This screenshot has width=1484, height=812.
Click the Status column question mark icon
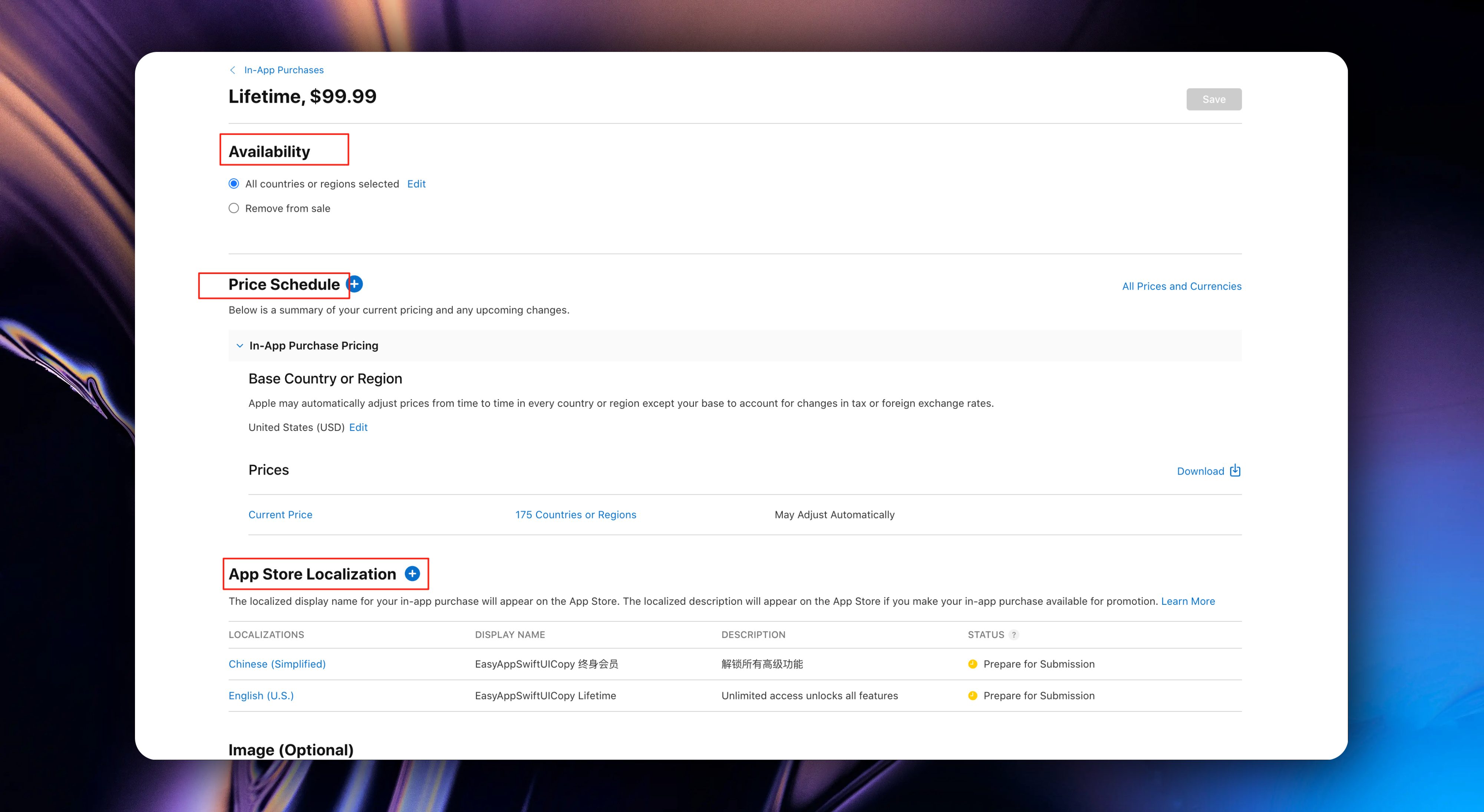click(x=1014, y=635)
